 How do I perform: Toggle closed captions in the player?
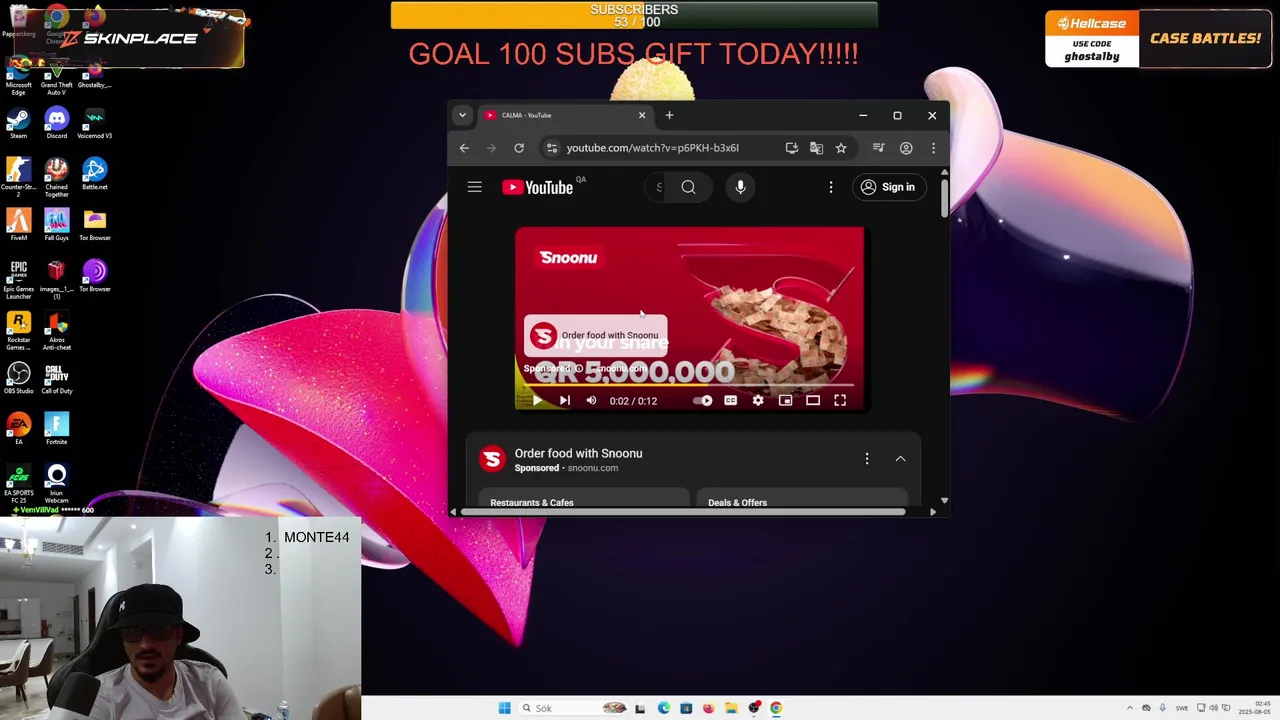click(x=730, y=400)
